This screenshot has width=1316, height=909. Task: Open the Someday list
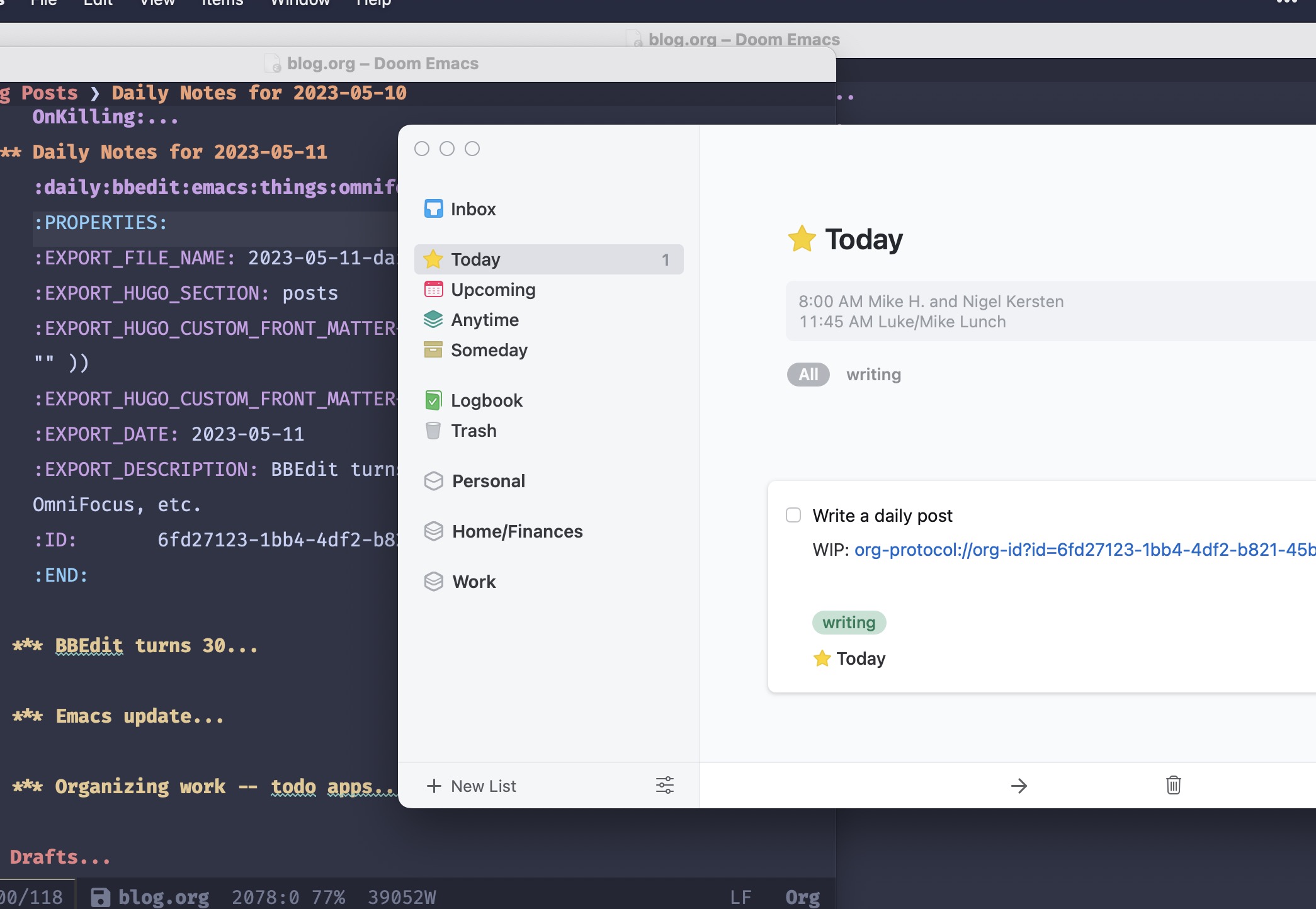[x=490, y=350]
